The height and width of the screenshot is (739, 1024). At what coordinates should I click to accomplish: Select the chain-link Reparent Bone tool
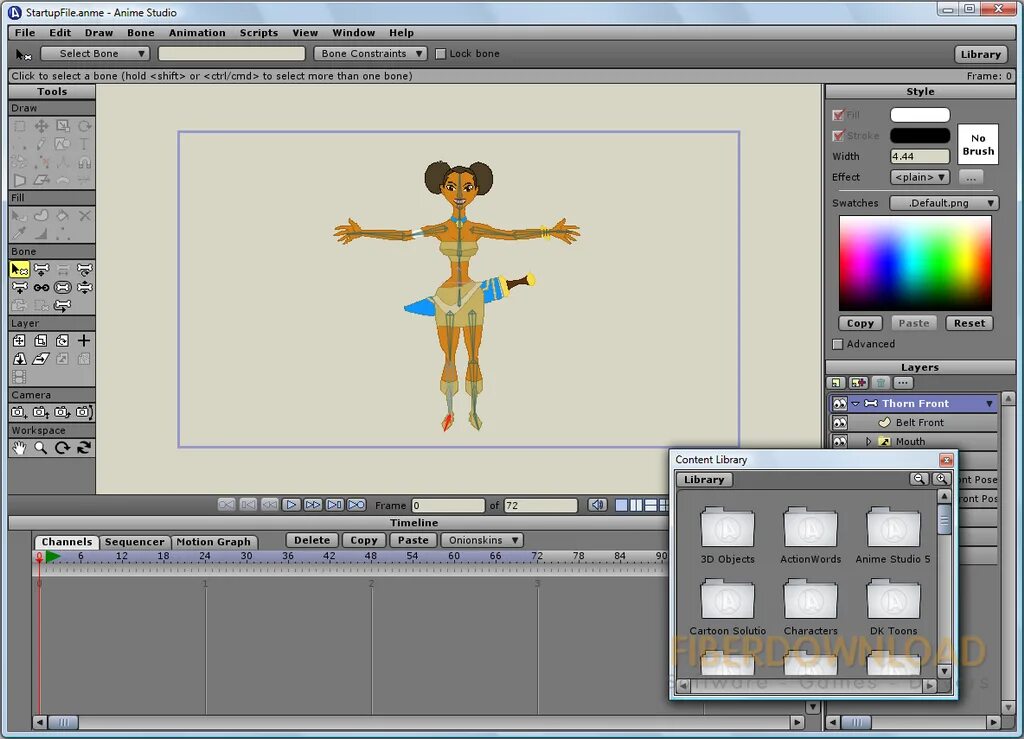pos(41,287)
